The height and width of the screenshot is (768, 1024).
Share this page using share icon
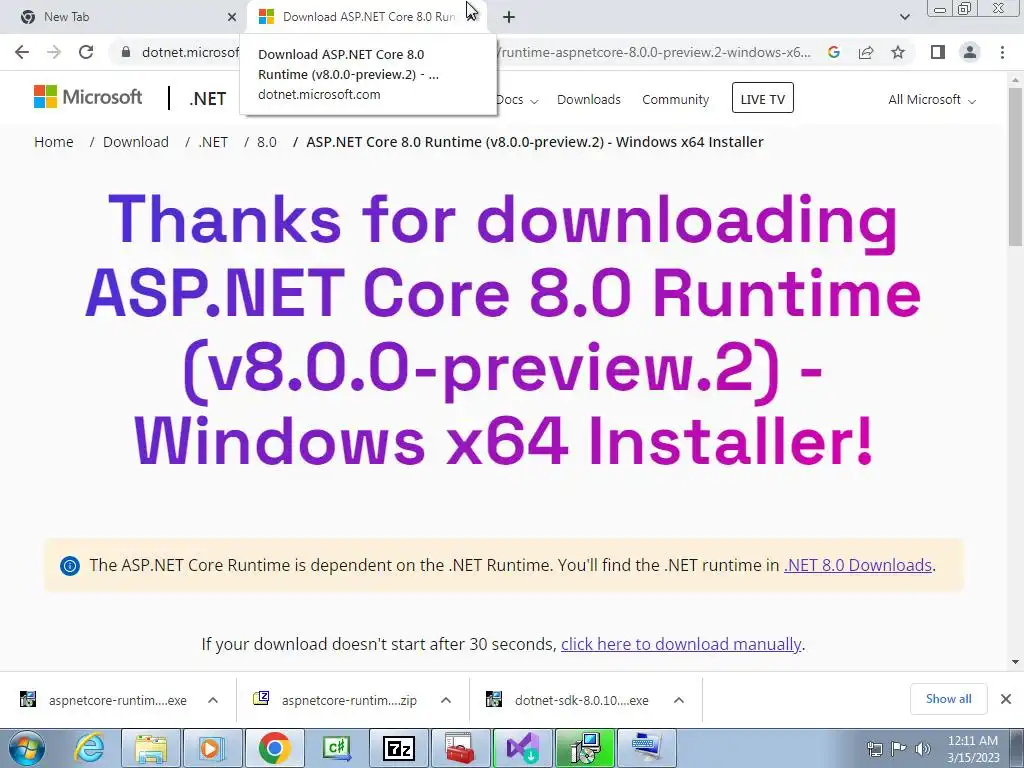[x=866, y=52]
